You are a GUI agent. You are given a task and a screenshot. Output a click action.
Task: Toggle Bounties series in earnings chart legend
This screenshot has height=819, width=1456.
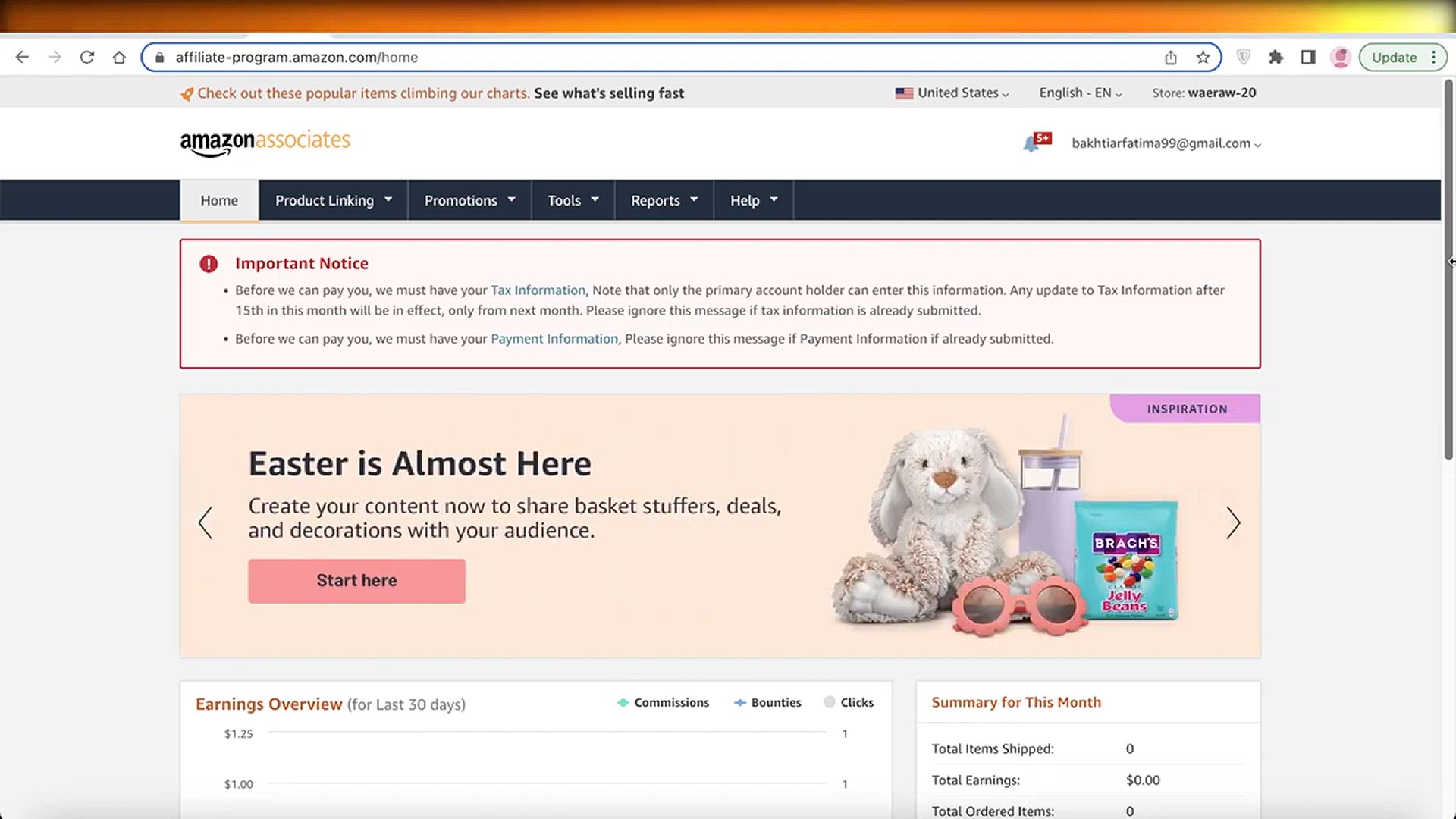(x=767, y=703)
